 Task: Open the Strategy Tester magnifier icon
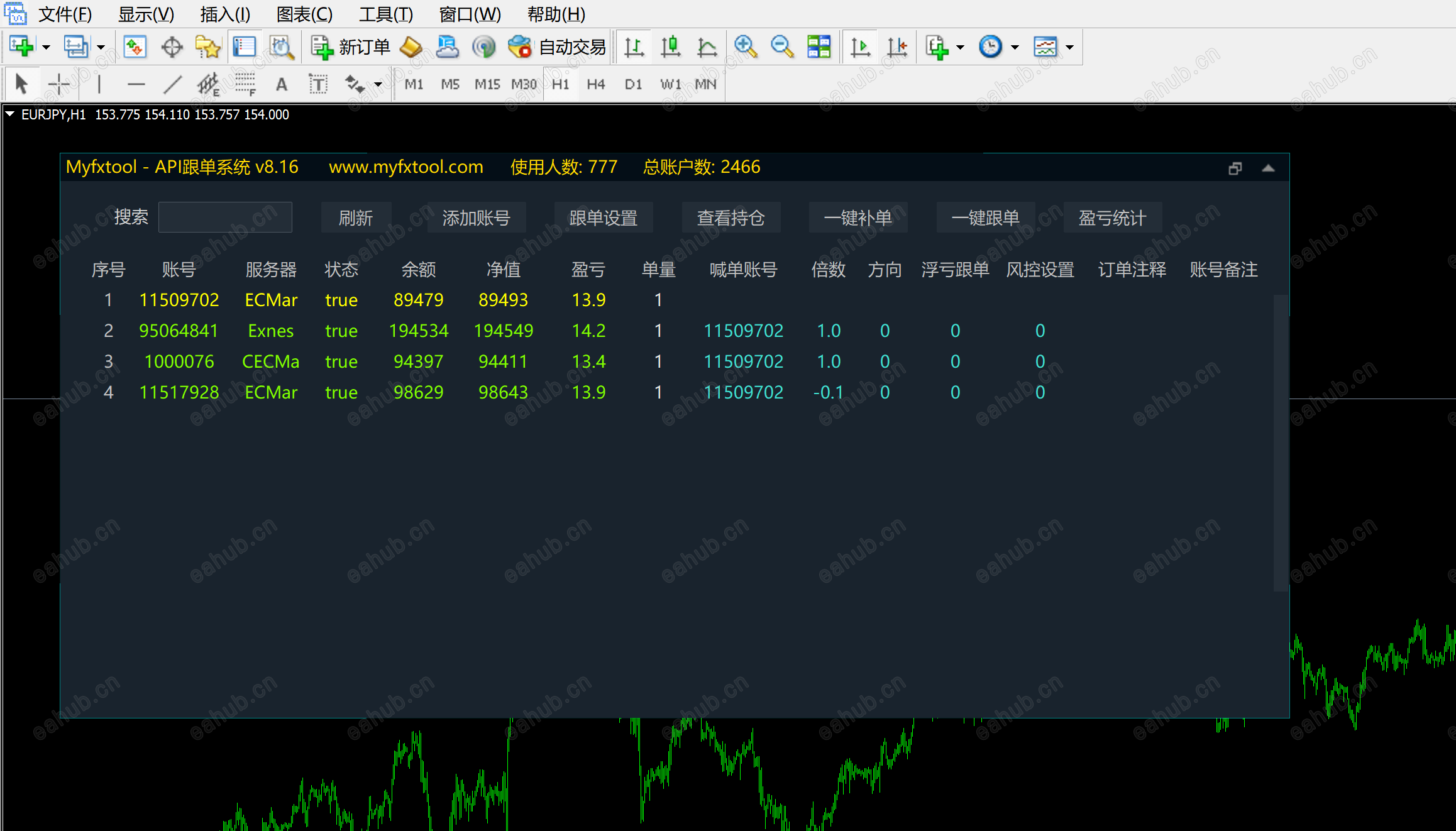(x=282, y=47)
